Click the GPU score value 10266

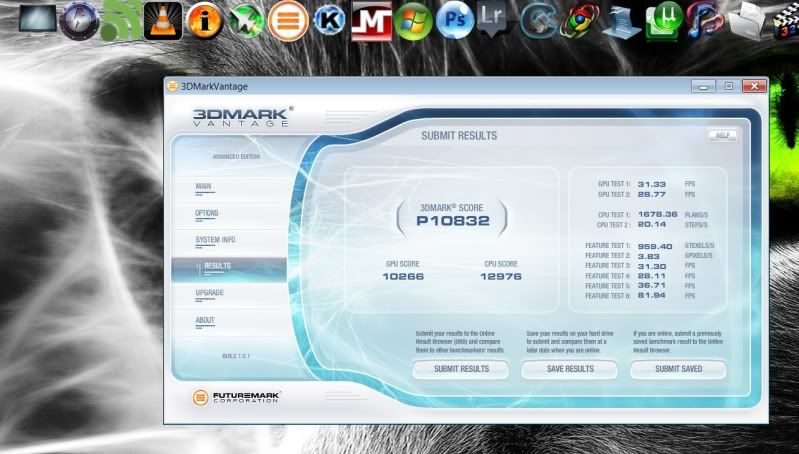point(403,277)
